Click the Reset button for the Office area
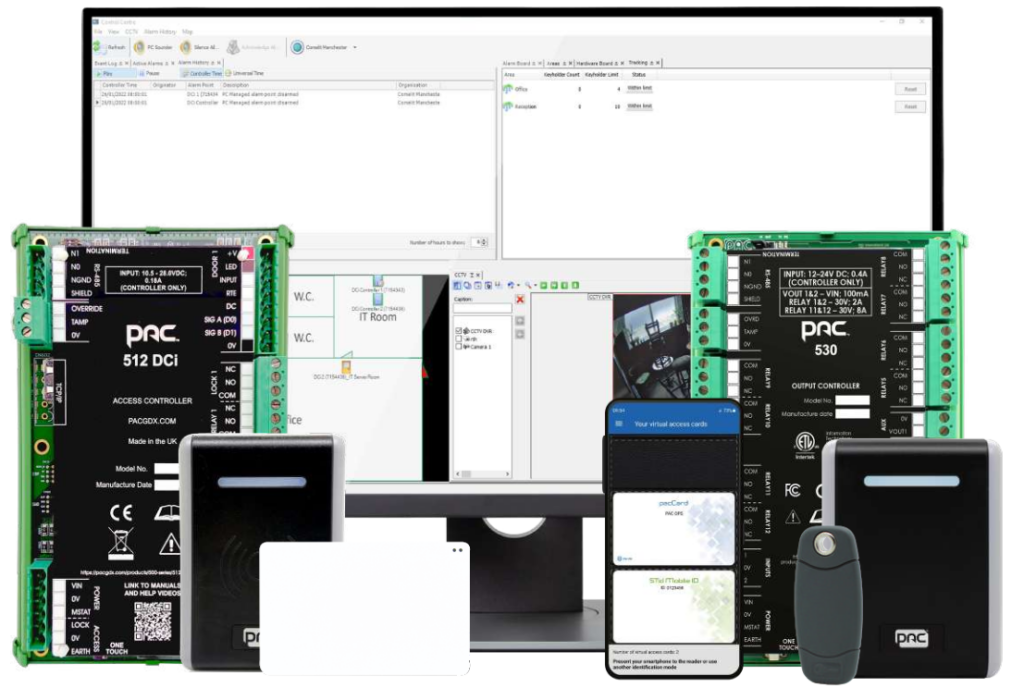The image size is (1024, 688). tap(909, 89)
